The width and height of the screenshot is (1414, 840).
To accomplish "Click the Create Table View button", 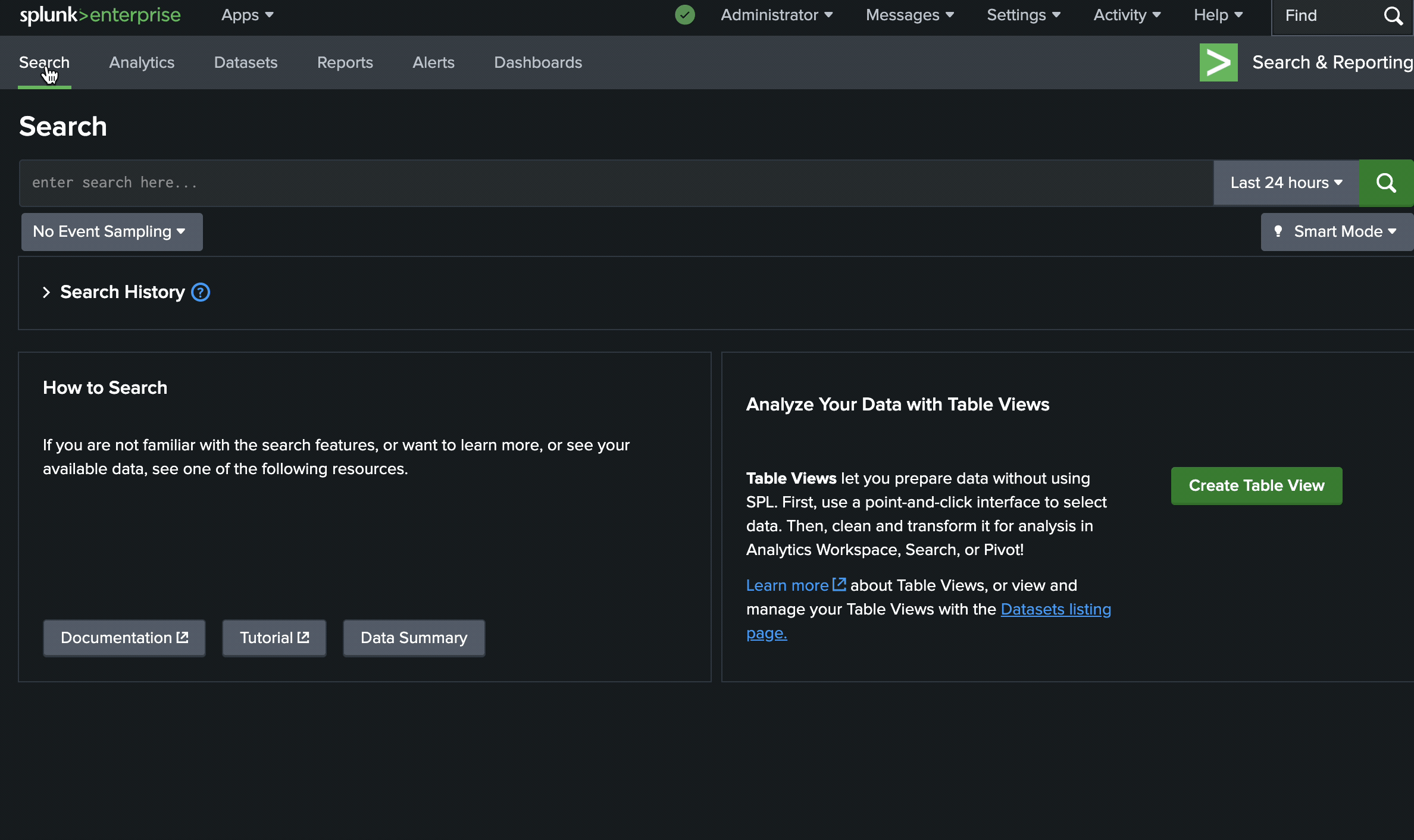I will 1256,485.
